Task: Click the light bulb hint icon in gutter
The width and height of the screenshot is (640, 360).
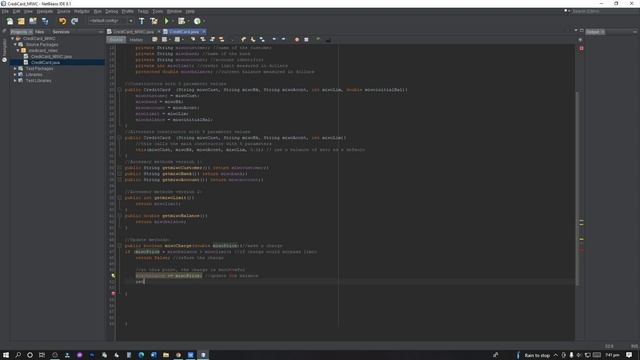Action: pos(113,276)
